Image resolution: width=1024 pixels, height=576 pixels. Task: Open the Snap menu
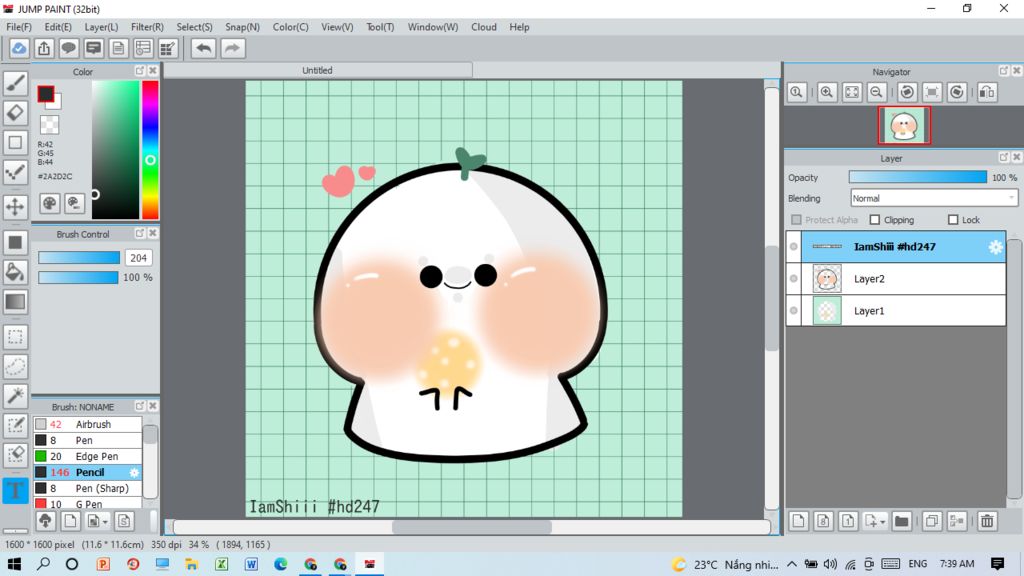[242, 27]
